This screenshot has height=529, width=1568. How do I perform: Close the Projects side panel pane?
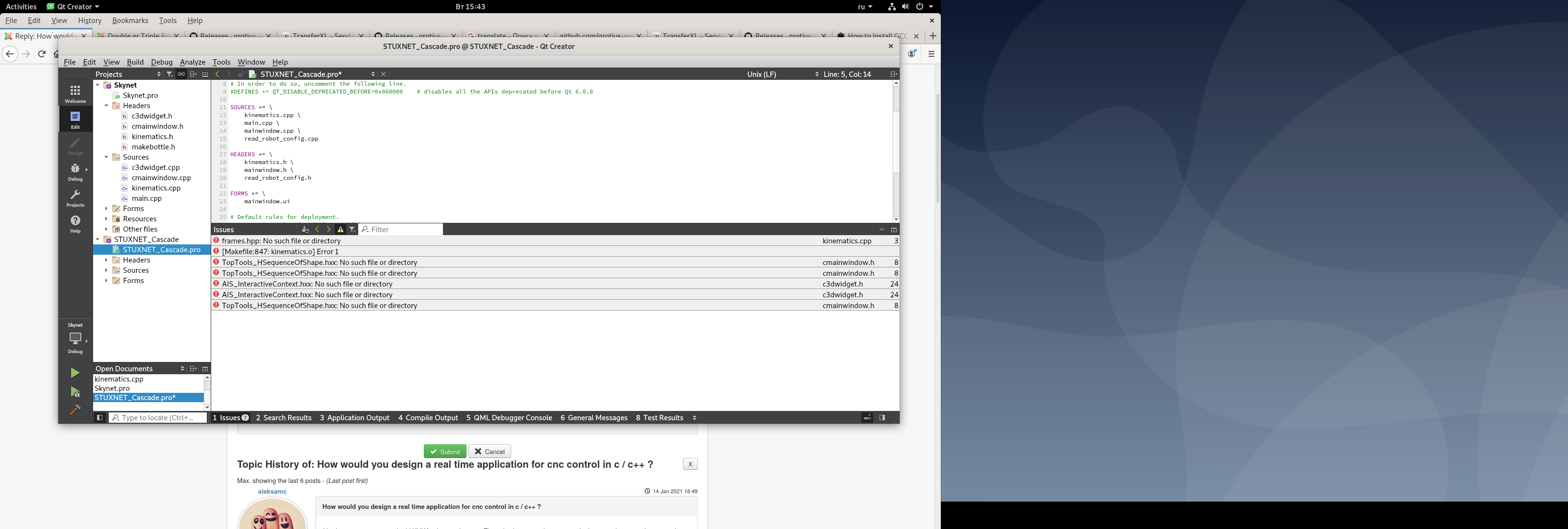pyautogui.click(x=205, y=74)
